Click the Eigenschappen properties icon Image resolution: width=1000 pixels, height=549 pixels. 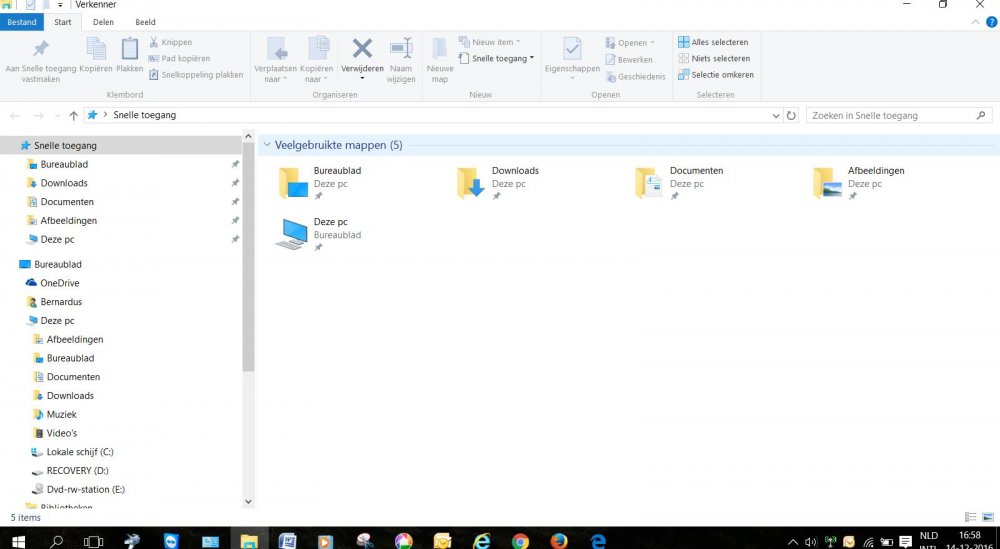click(572, 49)
